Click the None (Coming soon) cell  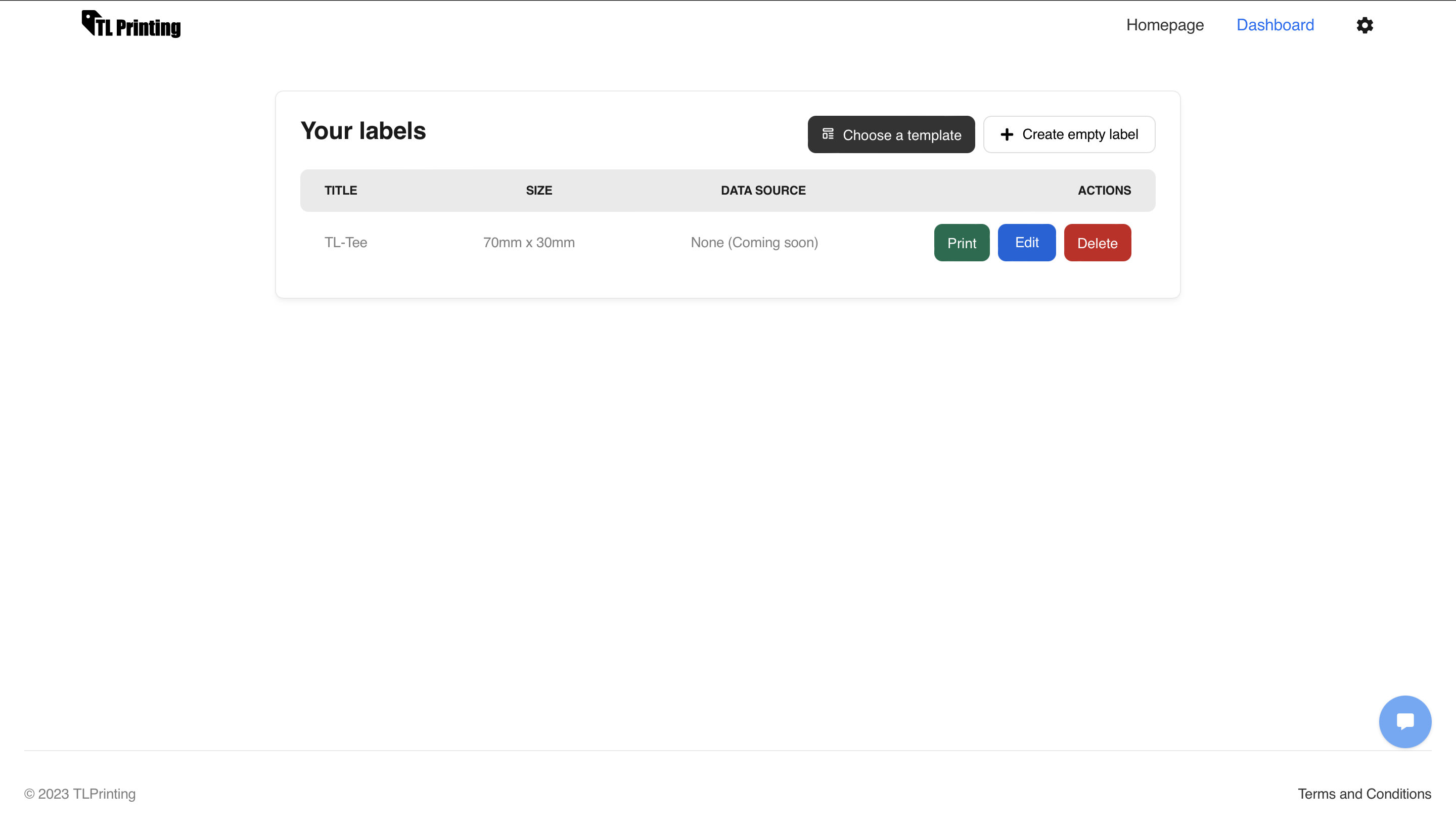[754, 243]
